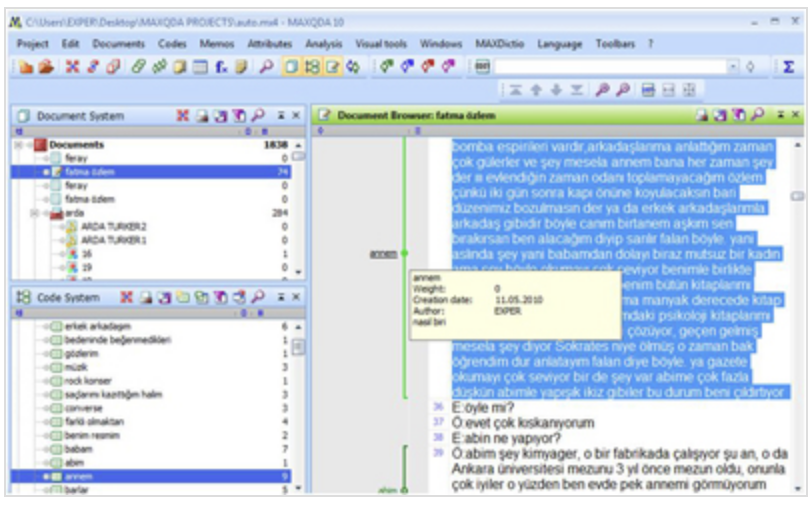This screenshot has height=509, width=811.
Task: Click the zoom magnifier in Document Browser header
Action: coord(758,115)
